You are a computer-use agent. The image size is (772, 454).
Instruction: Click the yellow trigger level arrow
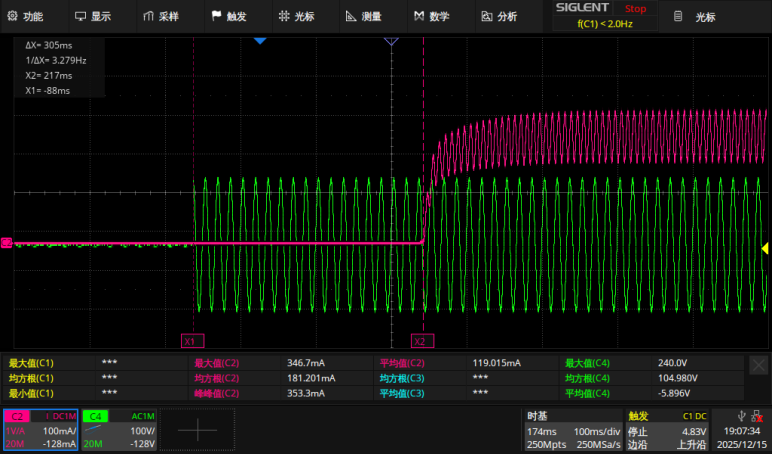point(765,249)
